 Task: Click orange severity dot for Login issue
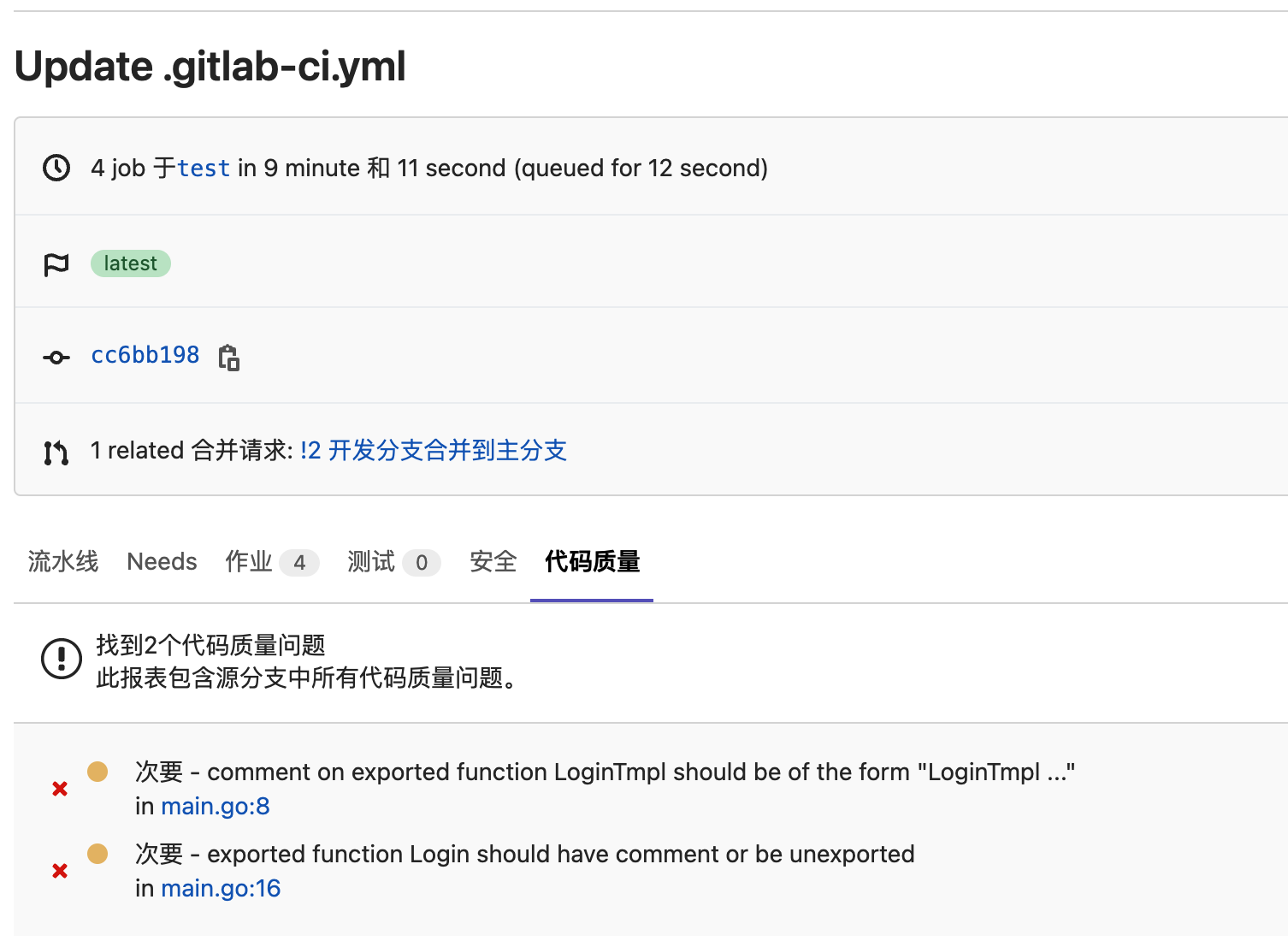97,854
